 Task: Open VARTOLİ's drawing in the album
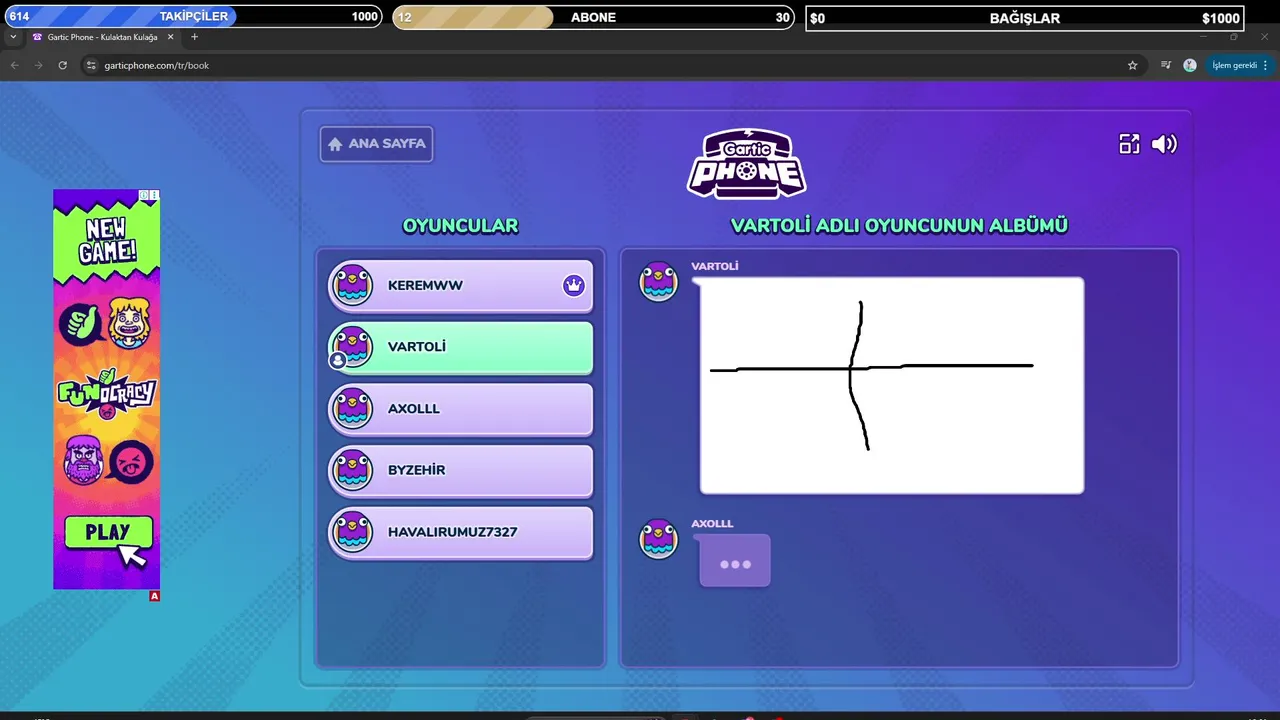[x=892, y=385]
